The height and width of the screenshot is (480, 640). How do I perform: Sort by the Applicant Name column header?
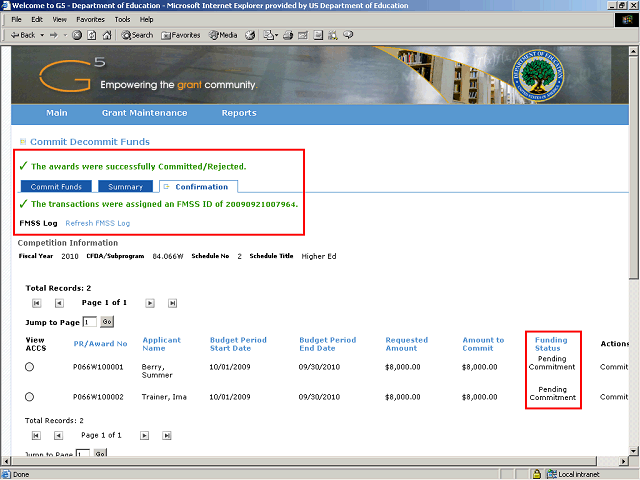click(x=162, y=344)
